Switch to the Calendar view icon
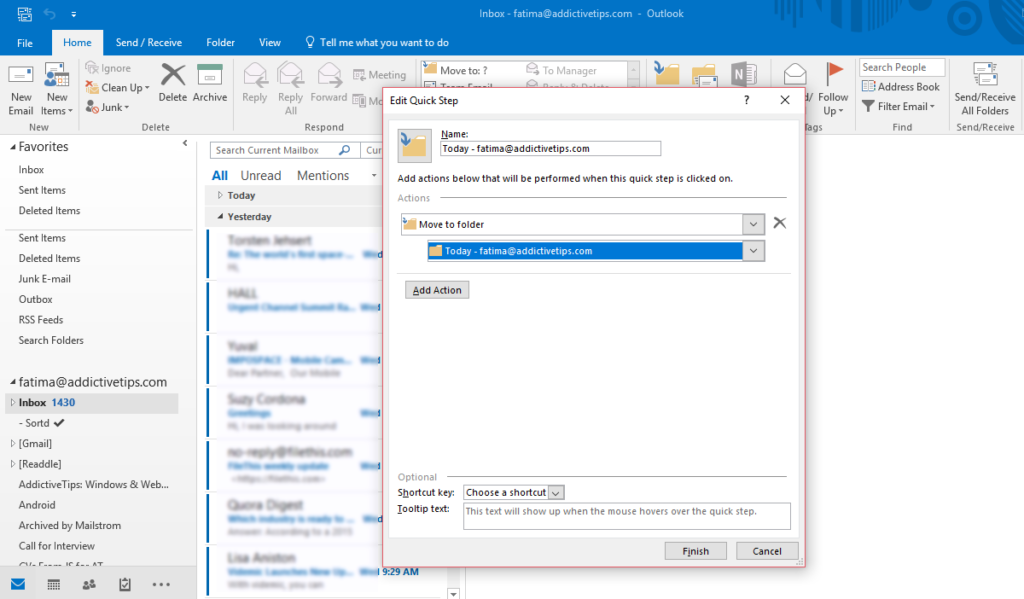Viewport: 1024px width, 599px height. click(52, 583)
